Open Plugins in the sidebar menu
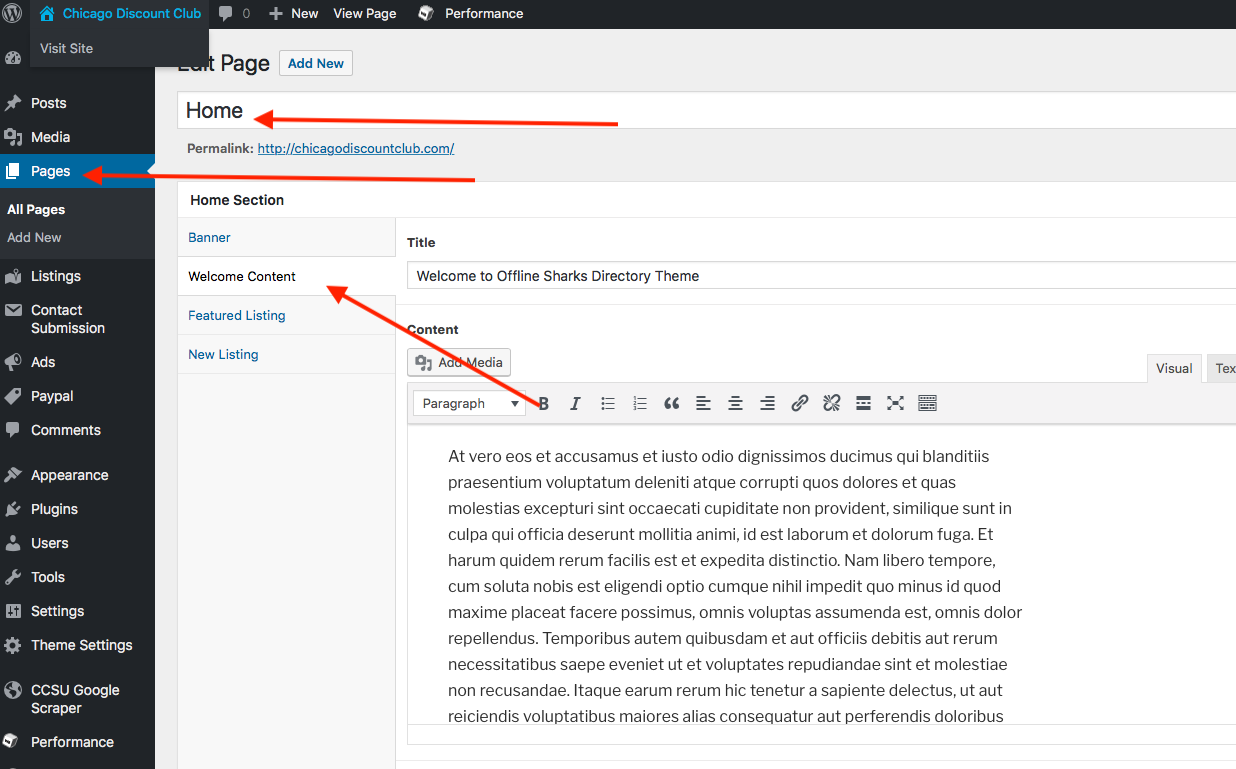This screenshot has height=769, width=1236. (x=54, y=509)
